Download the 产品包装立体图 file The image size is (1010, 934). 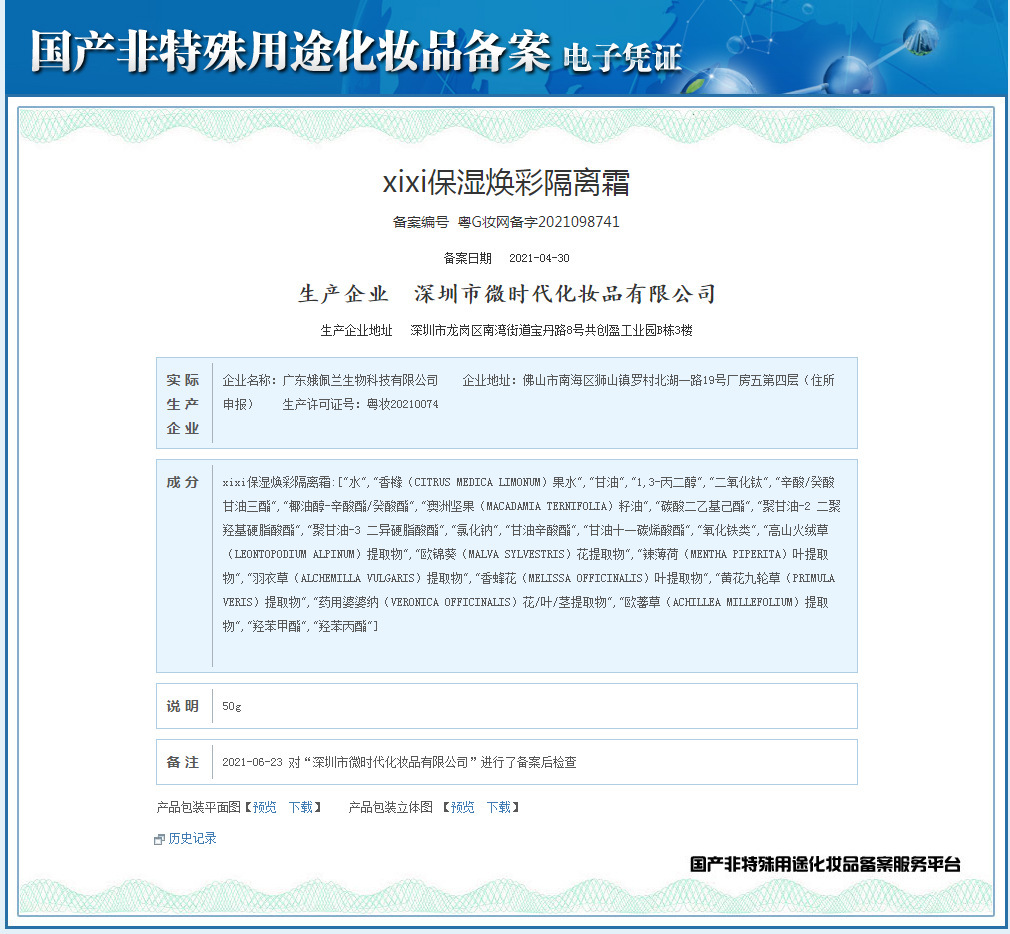coord(499,807)
